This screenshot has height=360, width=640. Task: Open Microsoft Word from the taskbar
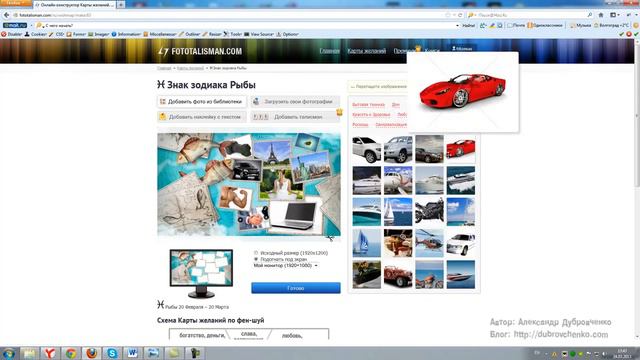coord(133,353)
